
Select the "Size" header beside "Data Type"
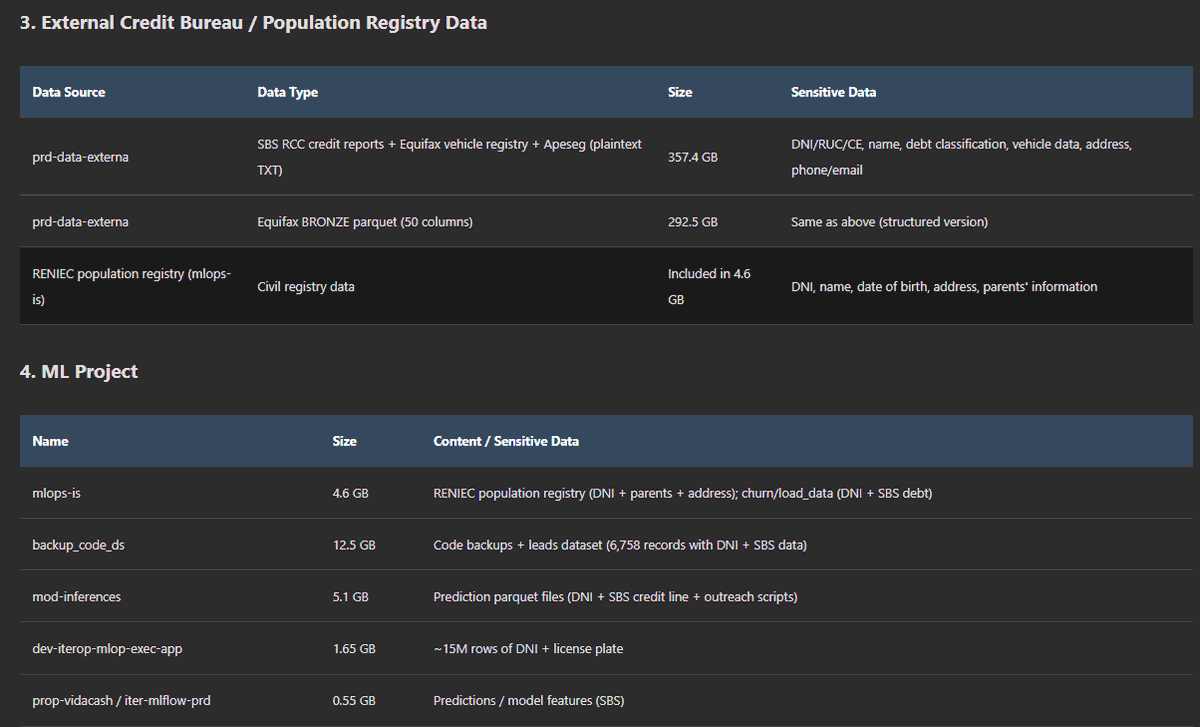point(680,92)
